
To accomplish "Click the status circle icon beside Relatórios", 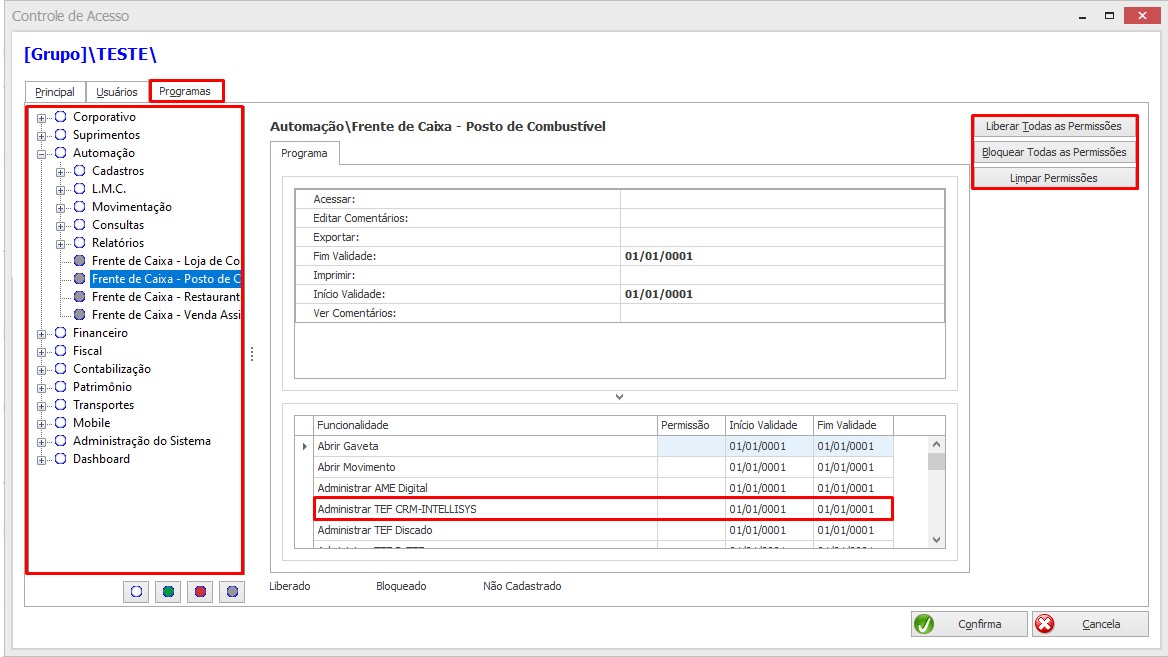I will pos(80,242).
